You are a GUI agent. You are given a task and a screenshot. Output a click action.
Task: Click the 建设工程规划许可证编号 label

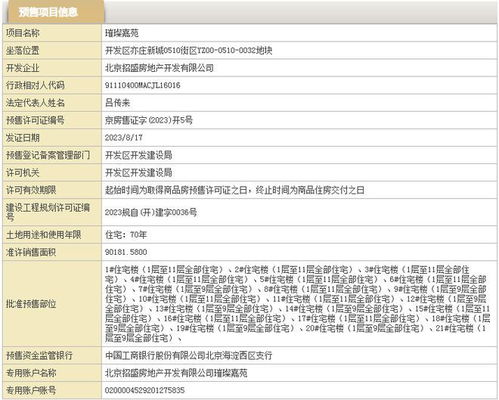point(48,212)
